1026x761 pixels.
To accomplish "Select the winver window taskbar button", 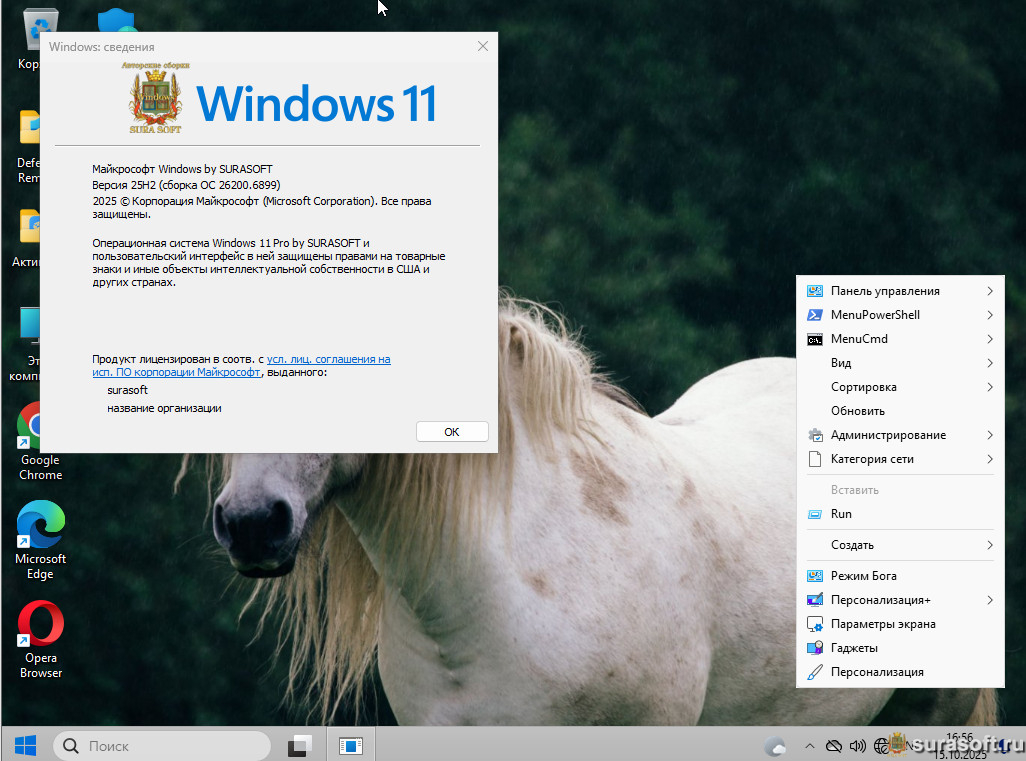I will click(351, 745).
